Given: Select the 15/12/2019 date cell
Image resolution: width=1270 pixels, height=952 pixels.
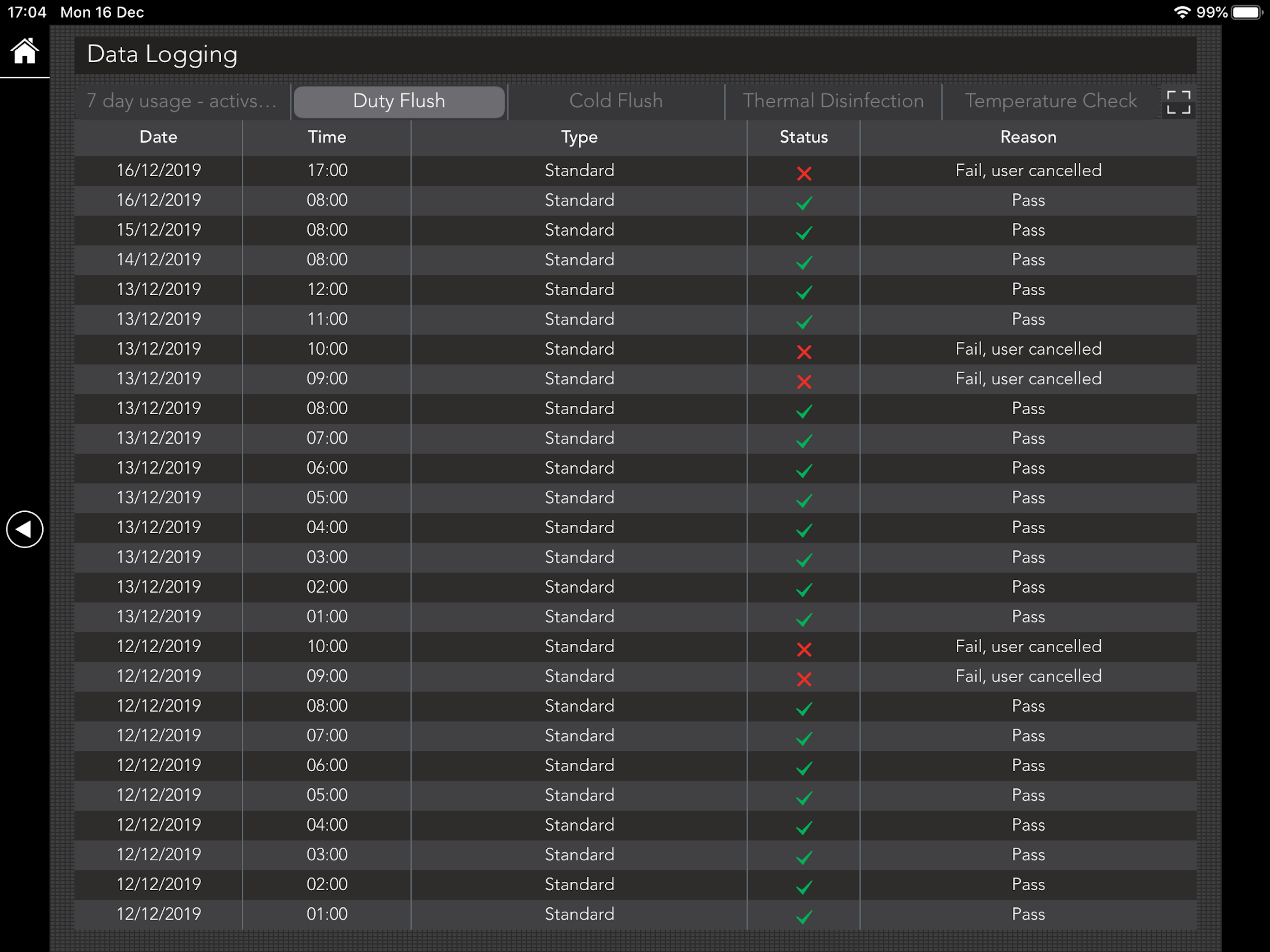Looking at the screenshot, I should click(159, 230).
